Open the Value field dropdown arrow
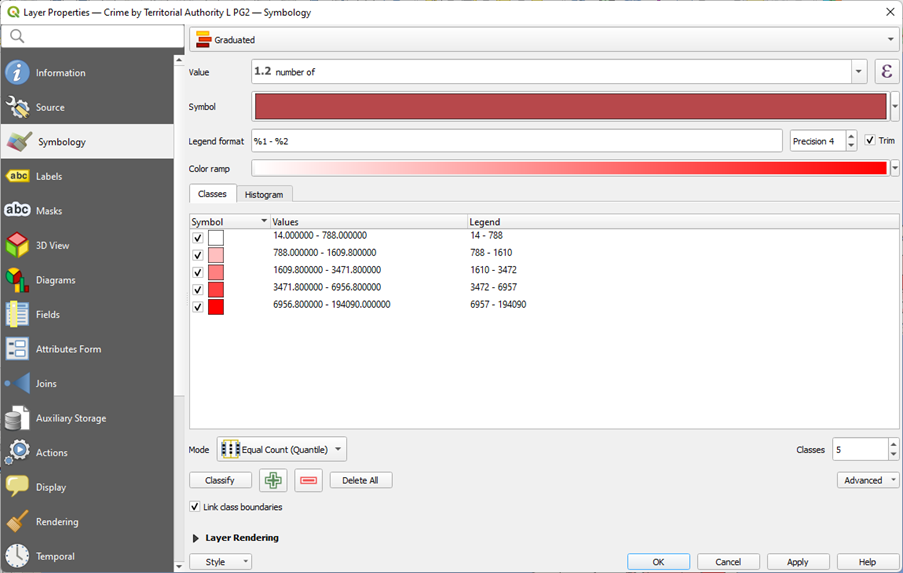This screenshot has width=903, height=573. pos(858,72)
